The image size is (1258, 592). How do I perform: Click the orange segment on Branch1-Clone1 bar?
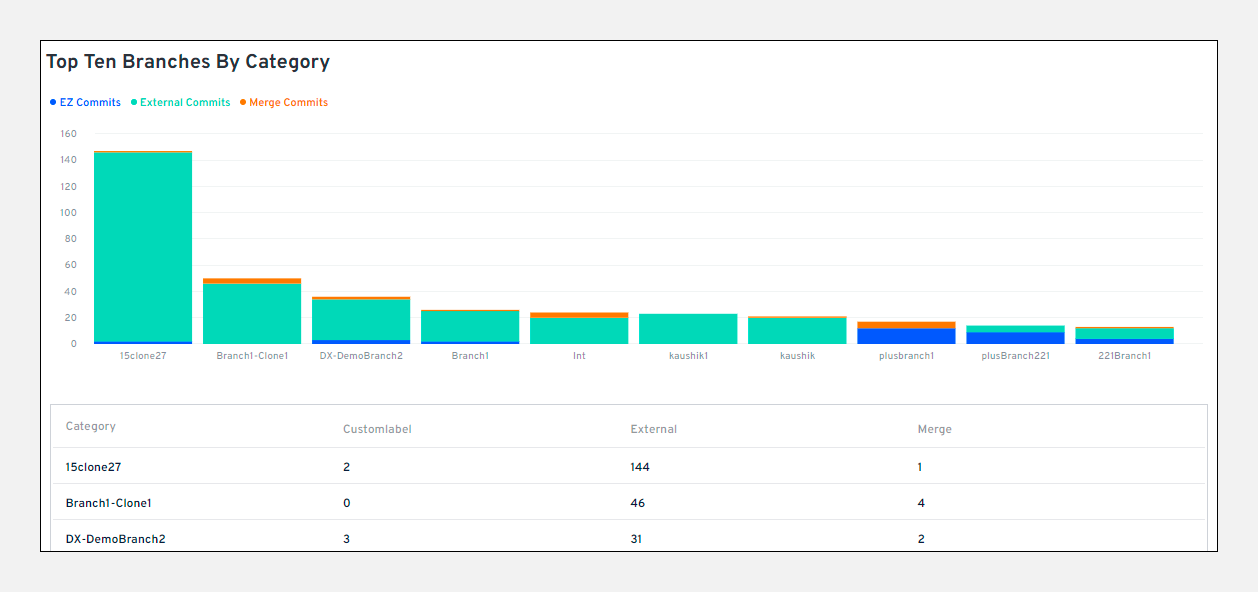point(251,280)
